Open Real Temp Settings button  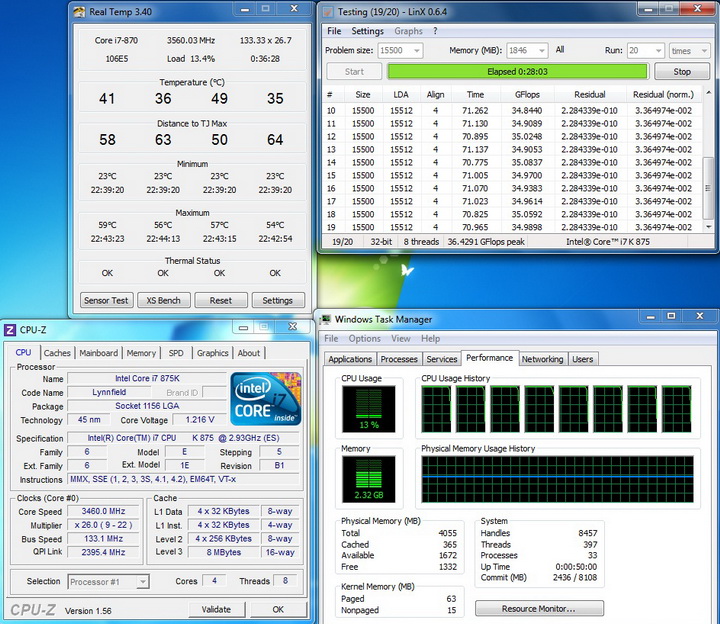(x=277, y=300)
